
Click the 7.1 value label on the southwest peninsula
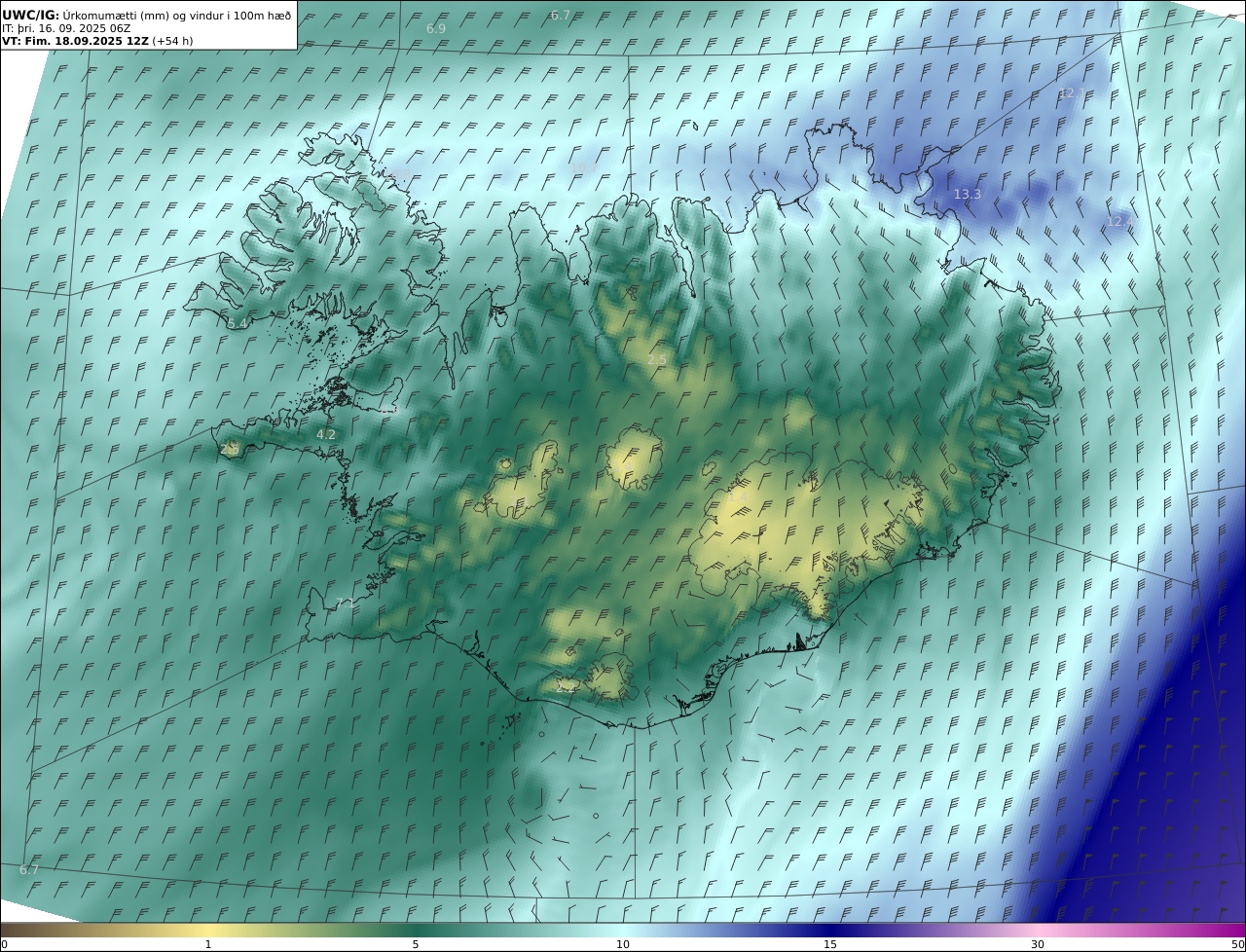tap(345, 604)
